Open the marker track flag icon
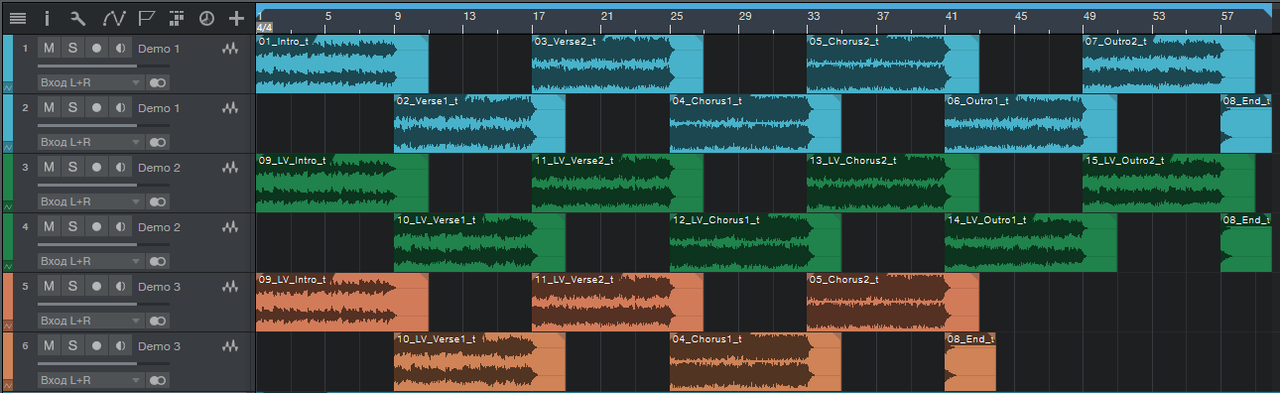Viewport: 1280px width, 393px height. 146,17
